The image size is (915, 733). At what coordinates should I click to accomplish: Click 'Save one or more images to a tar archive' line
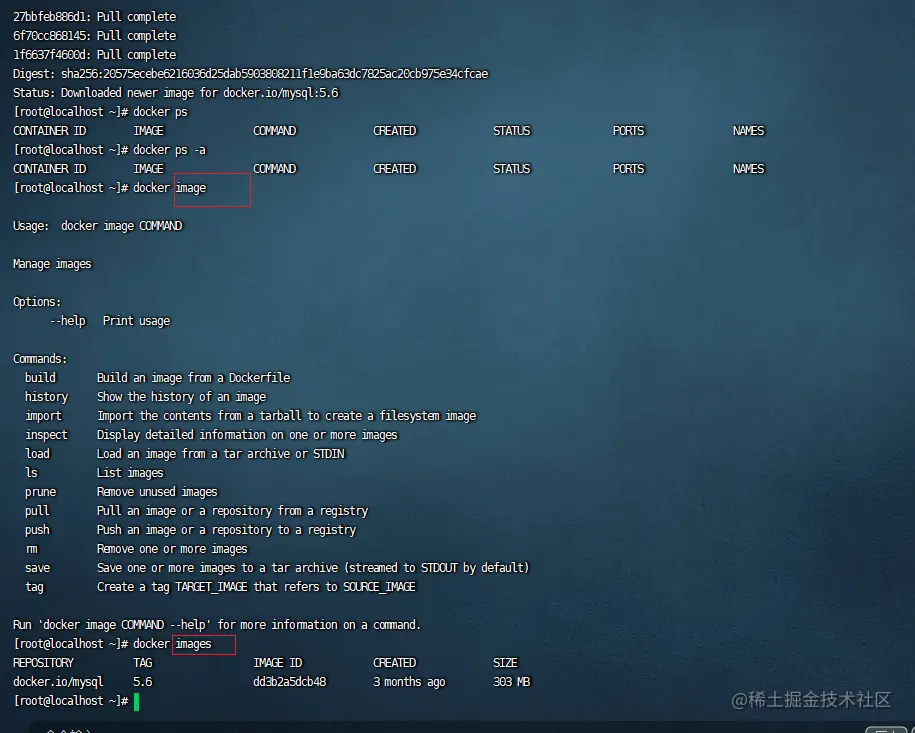tap(313, 568)
